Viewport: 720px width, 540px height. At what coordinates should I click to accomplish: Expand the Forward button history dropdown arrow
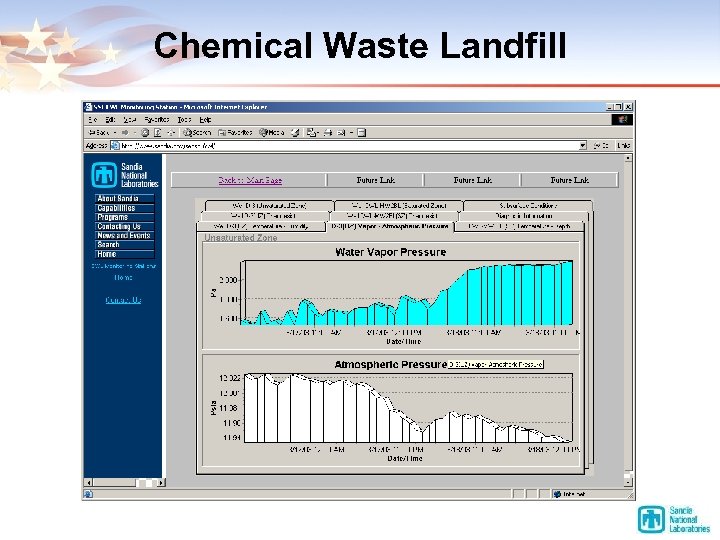click(135, 133)
